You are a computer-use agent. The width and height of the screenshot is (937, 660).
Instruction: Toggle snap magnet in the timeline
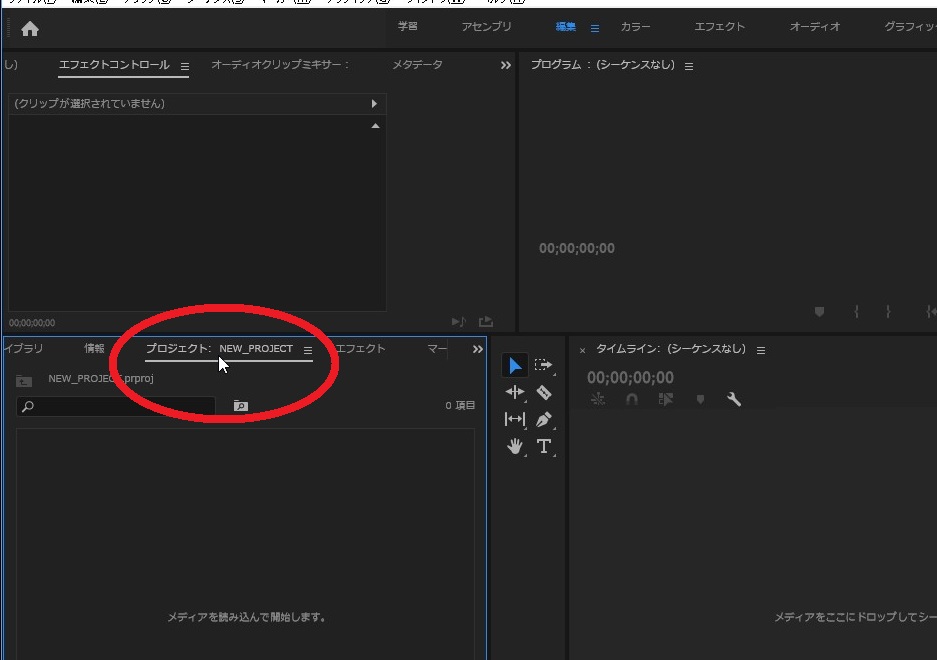[x=631, y=400]
